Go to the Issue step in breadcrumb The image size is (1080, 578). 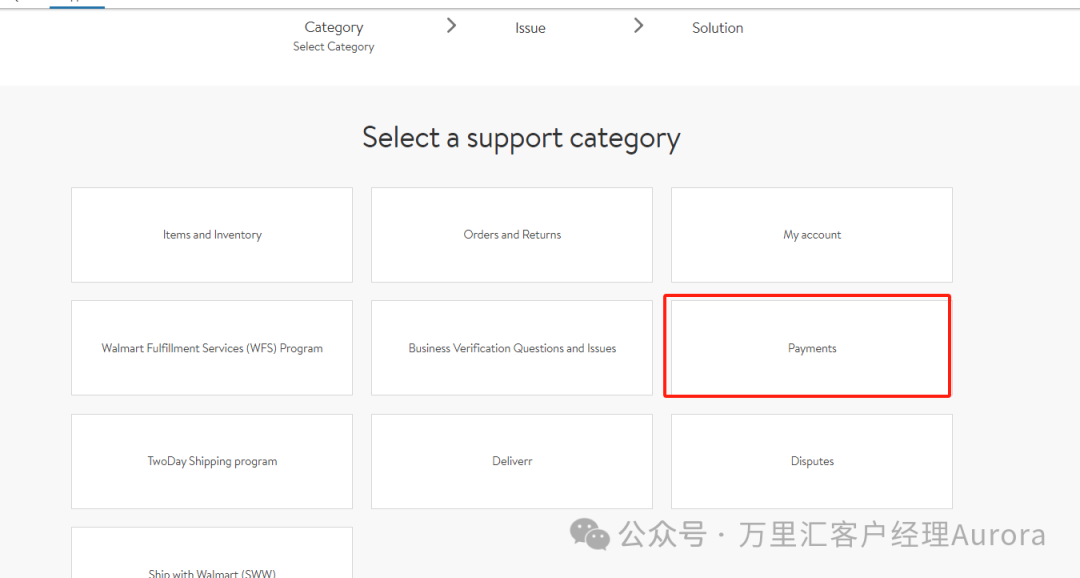point(530,28)
